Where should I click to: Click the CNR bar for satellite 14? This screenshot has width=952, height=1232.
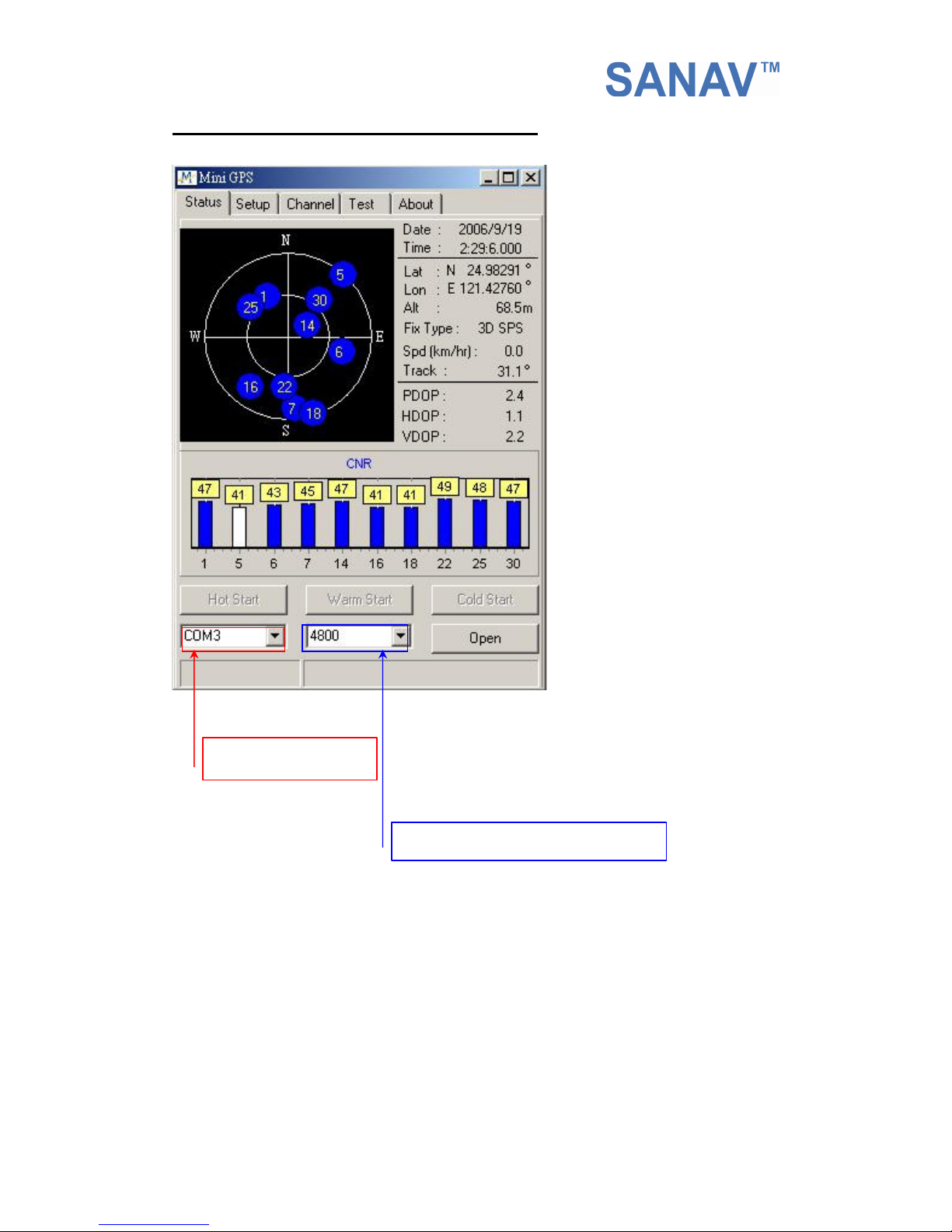341,525
